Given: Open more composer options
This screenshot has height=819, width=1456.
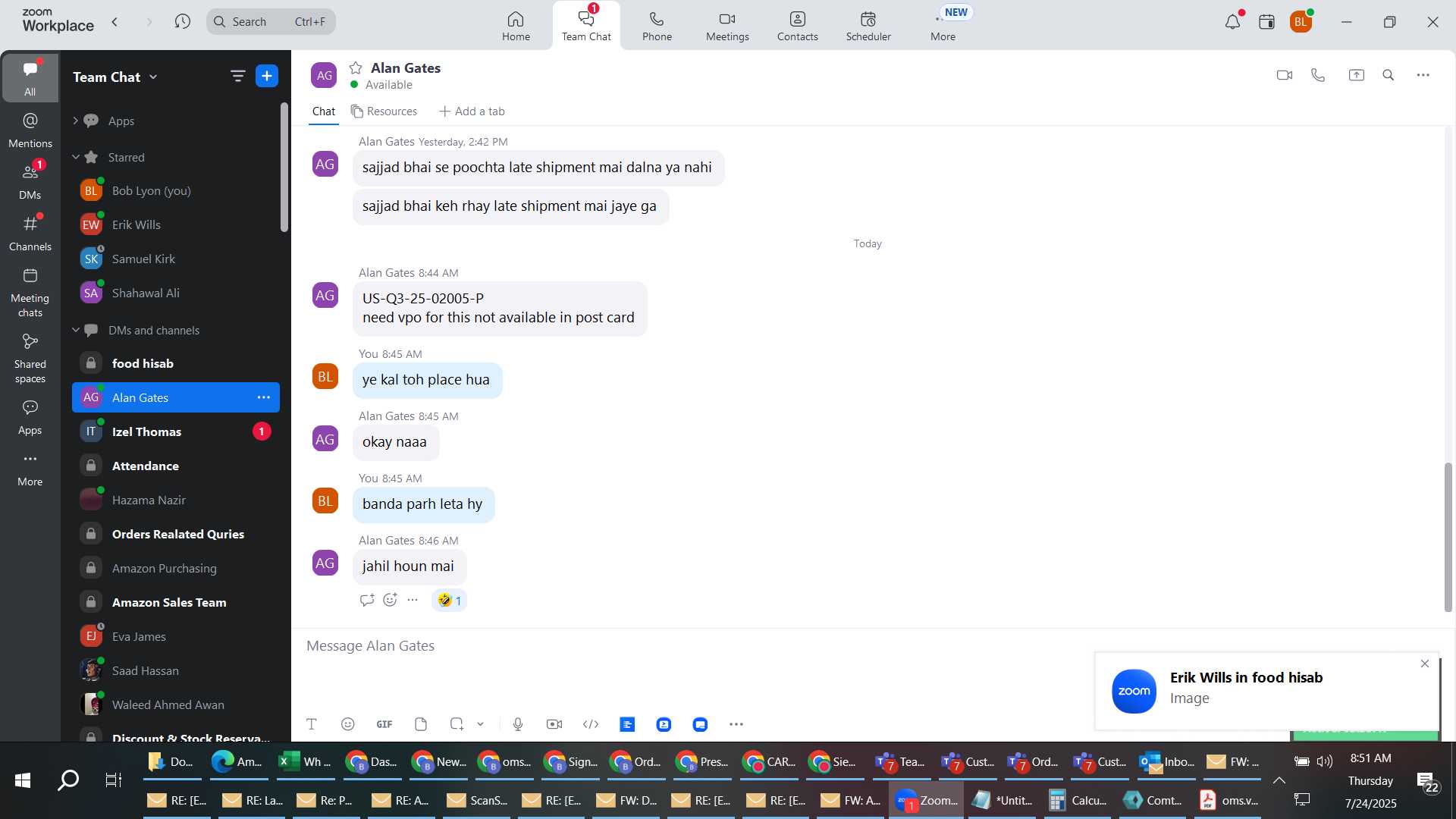Looking at the screenshot, I should coord(736,724).
